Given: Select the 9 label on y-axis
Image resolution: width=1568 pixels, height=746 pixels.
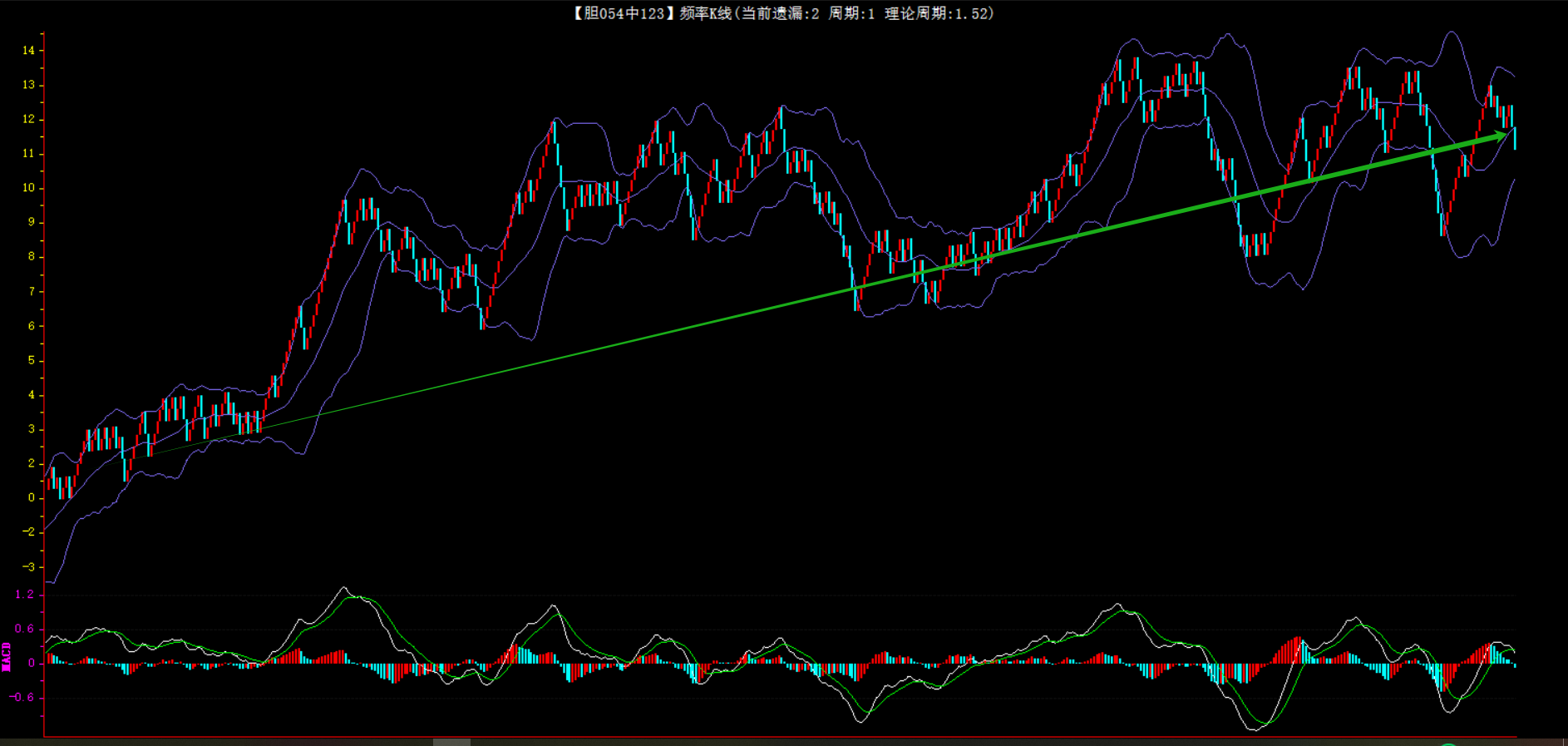Looking at the screenshot, I should 32,223.
